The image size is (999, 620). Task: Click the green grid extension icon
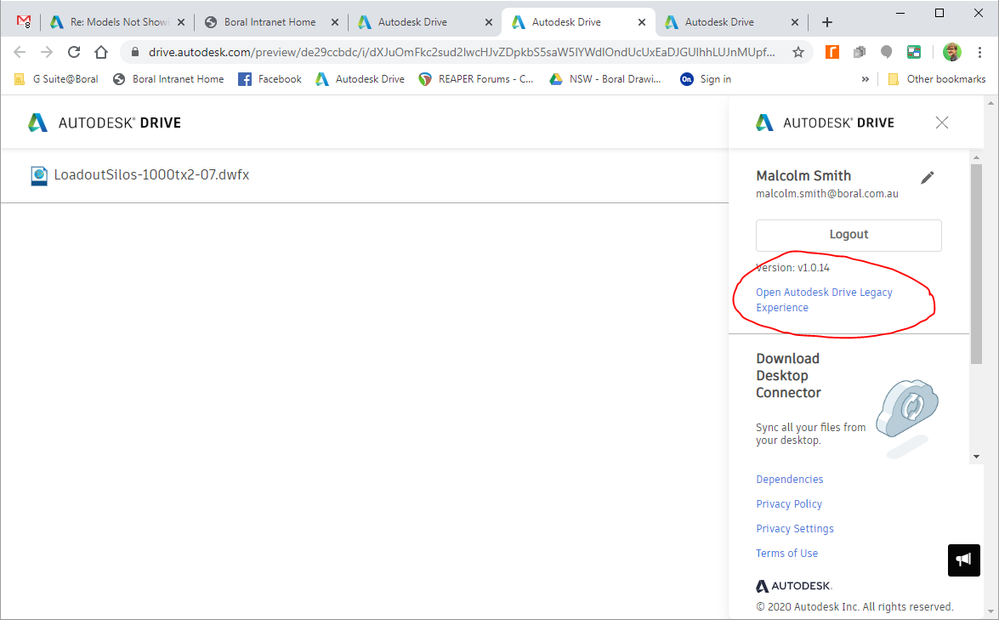coord(914,52)
